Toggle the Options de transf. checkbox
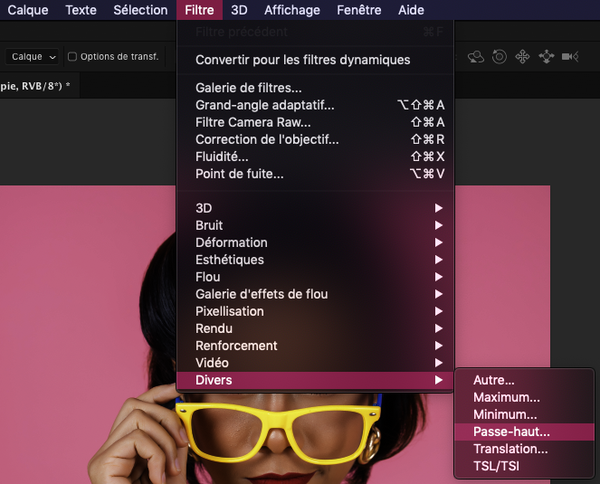The image size is (600, 484). click(72, 57)
